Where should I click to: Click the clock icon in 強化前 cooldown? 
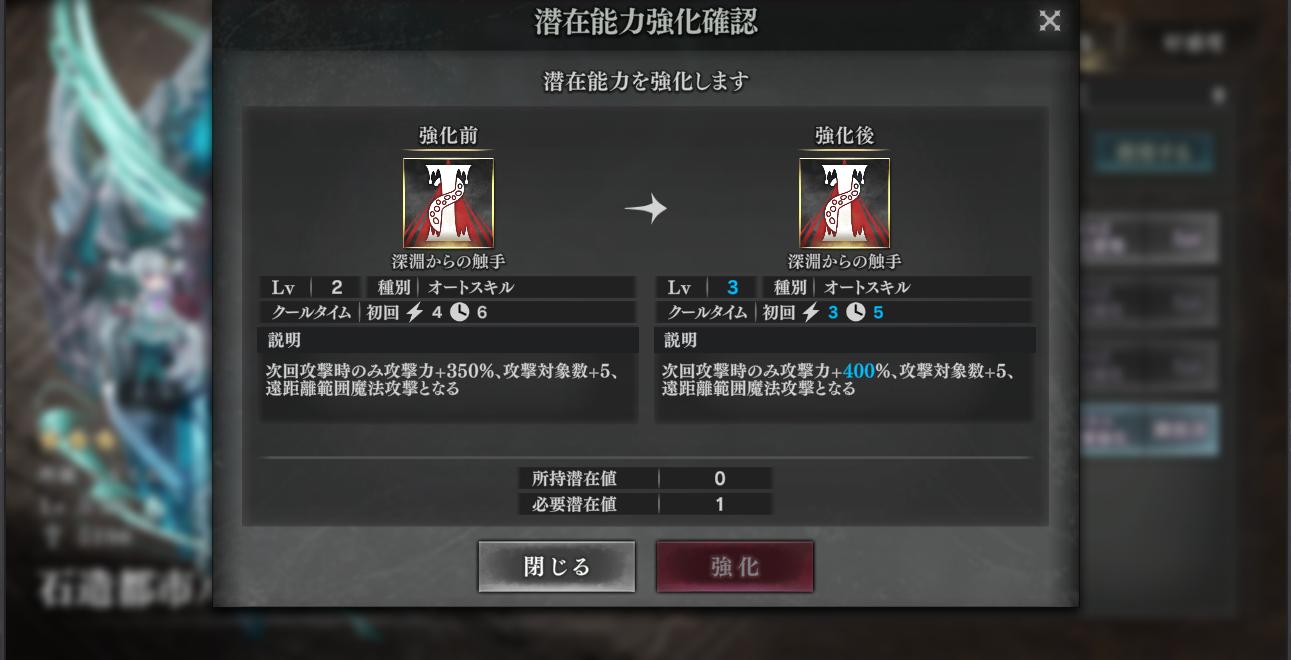pos(459,312)
